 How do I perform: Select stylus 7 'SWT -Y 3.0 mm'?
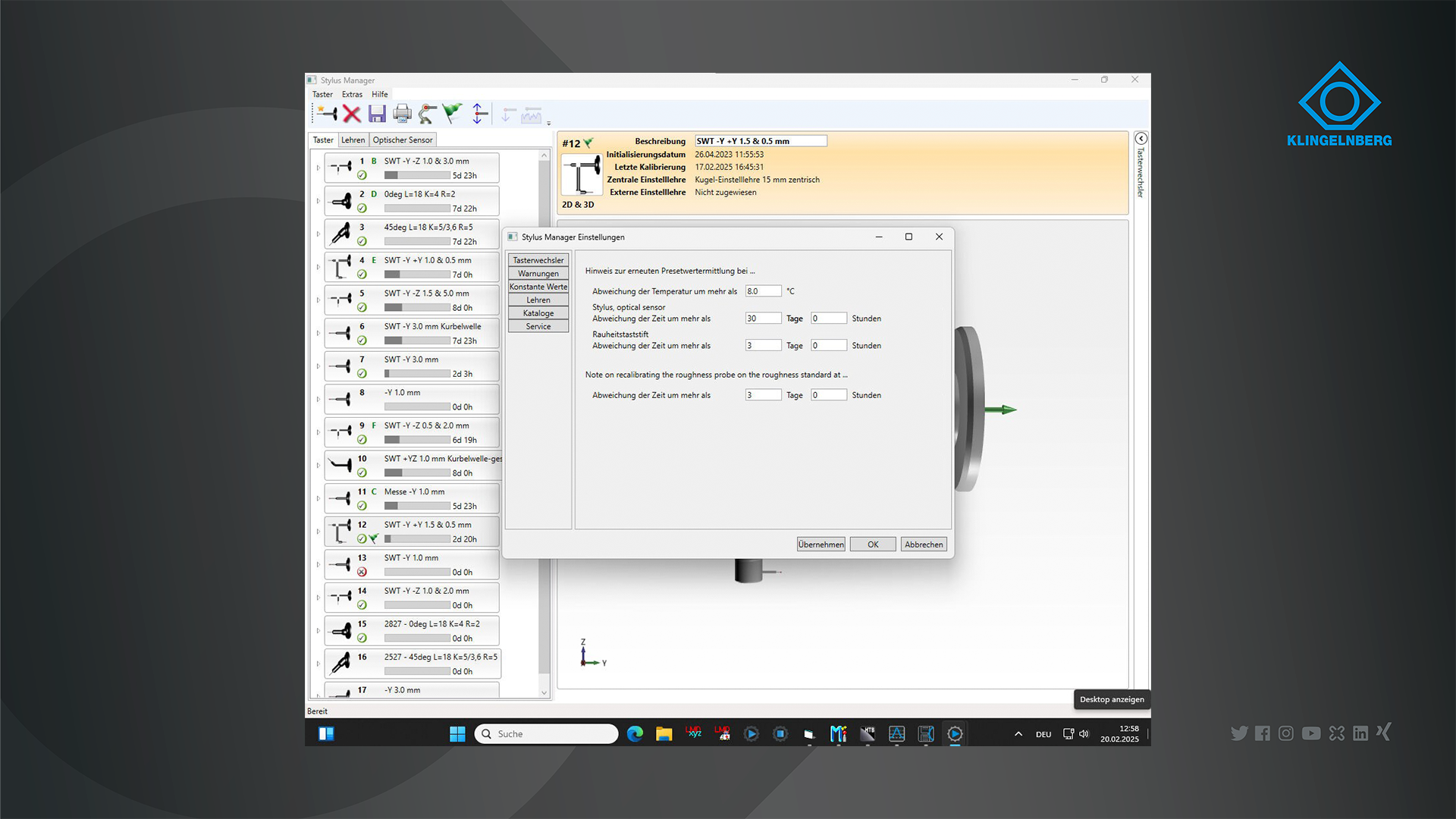[x=412, y=366]
